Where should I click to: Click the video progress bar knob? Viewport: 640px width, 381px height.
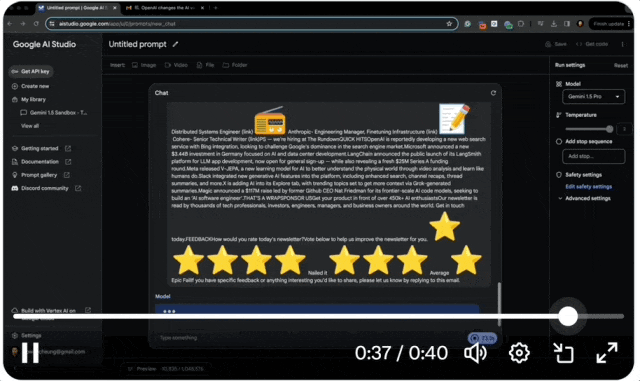[568, 316]
